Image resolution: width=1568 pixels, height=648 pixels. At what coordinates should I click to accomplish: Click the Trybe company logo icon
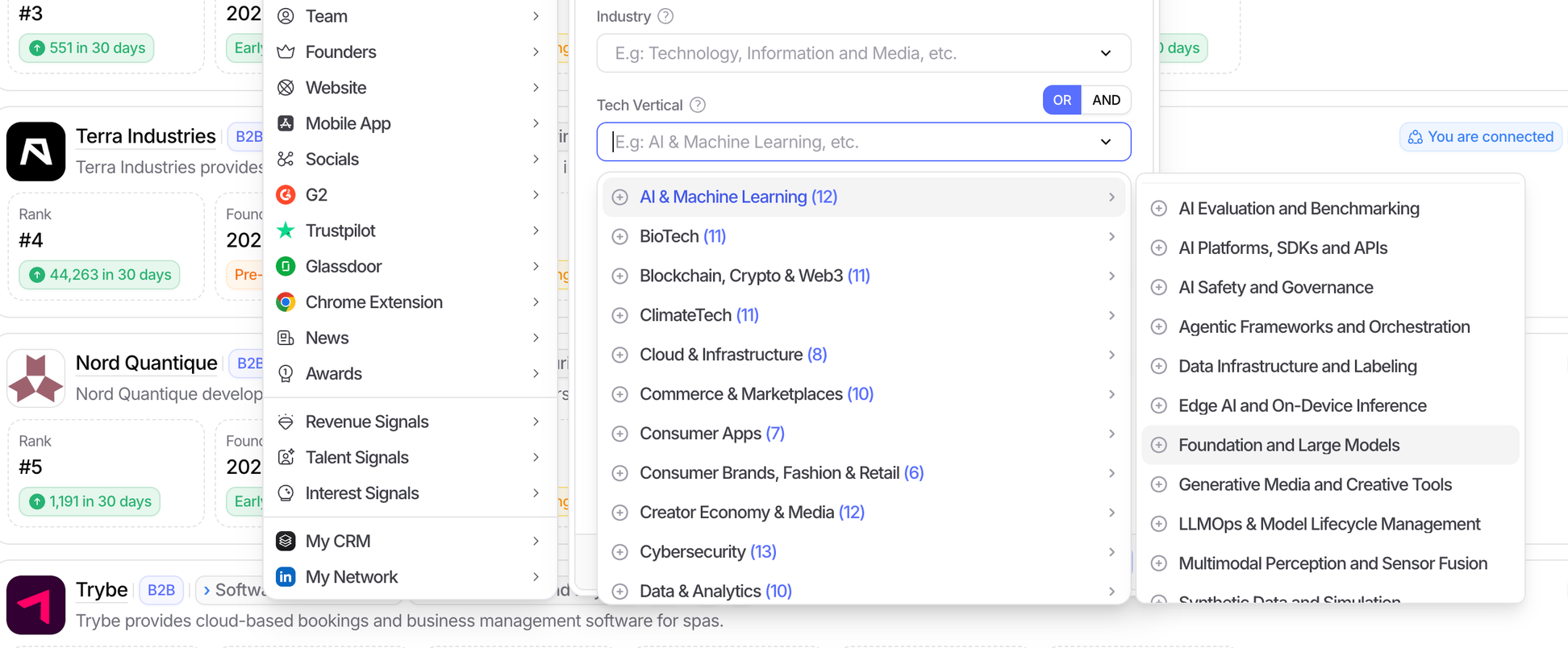tap(35, 604)
